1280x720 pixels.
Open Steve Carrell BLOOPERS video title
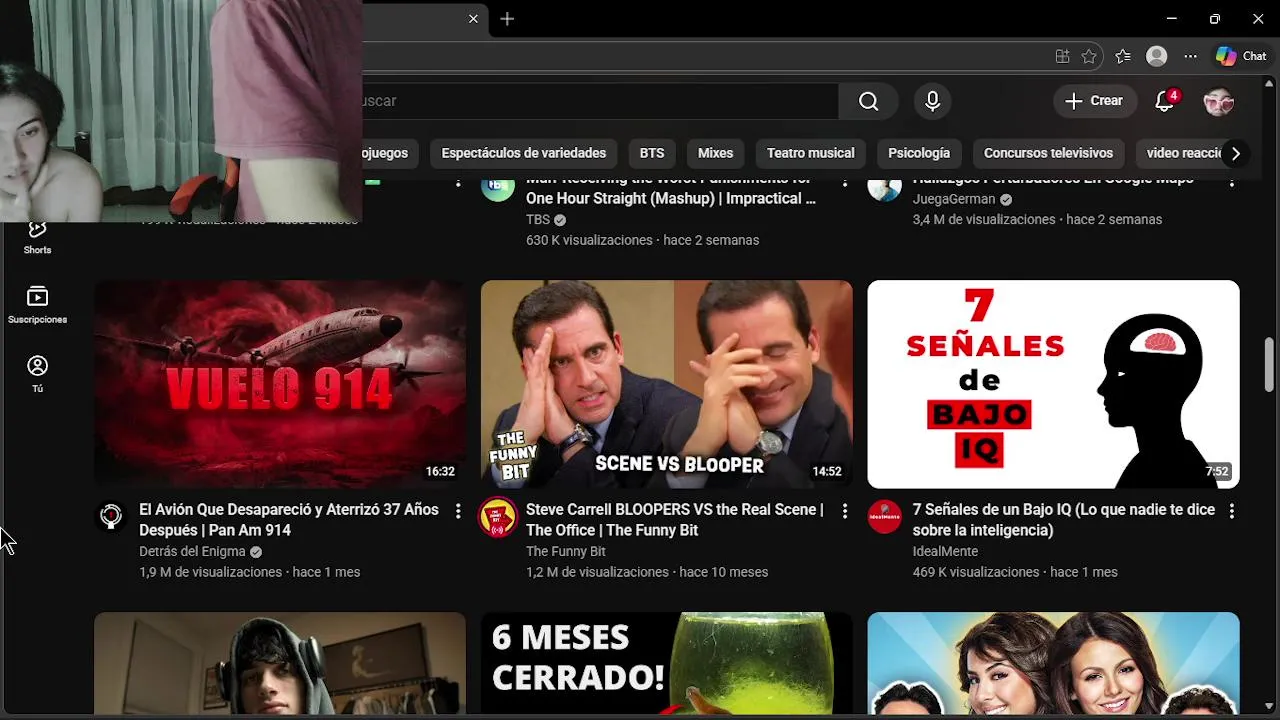(675, 520)
